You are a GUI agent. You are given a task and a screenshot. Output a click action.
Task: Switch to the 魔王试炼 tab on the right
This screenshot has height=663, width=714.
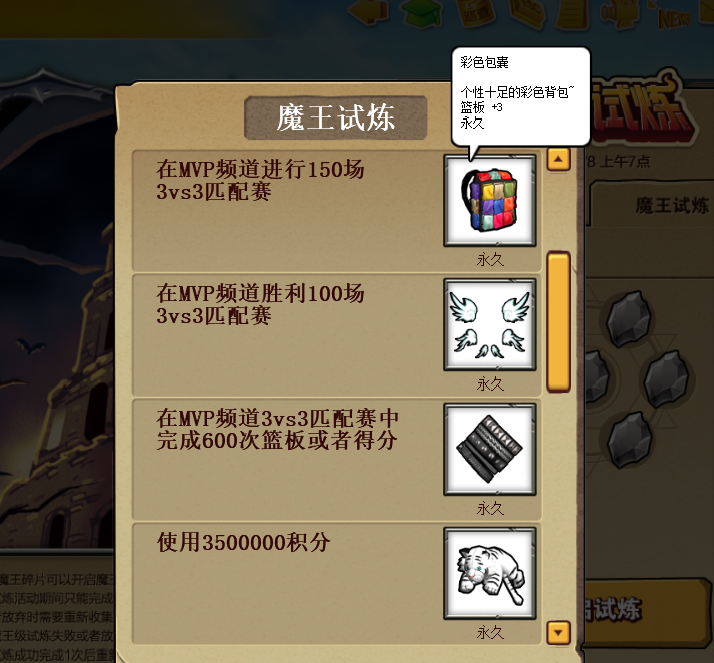(x=652, y=204)
